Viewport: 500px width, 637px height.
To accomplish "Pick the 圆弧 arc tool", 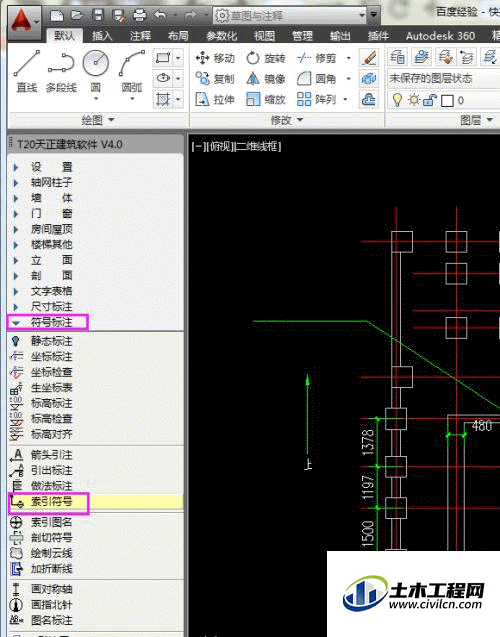I will pyautogui.click(x=132, y=73).
